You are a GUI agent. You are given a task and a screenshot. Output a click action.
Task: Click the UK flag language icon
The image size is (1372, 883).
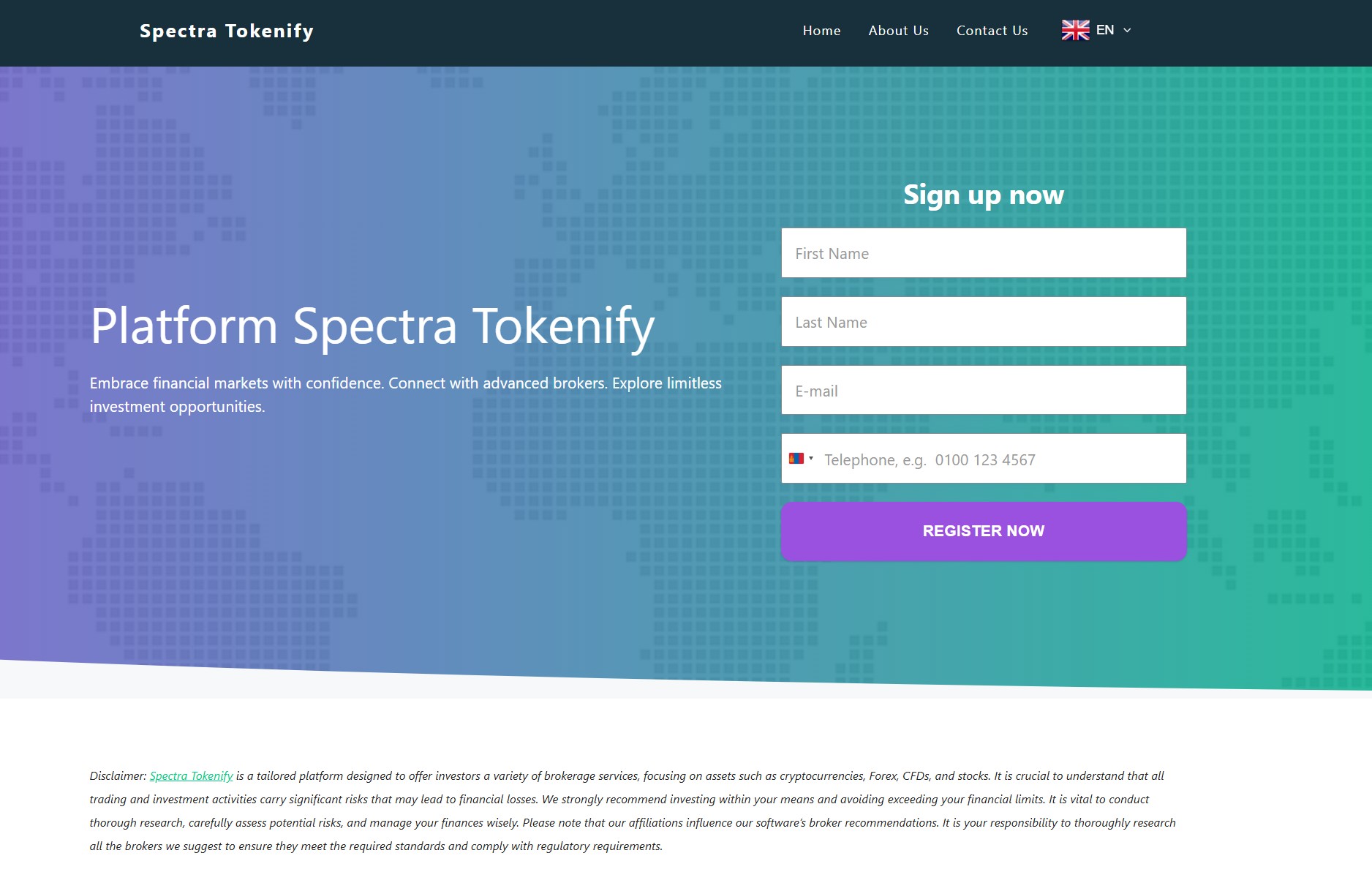1074,30
